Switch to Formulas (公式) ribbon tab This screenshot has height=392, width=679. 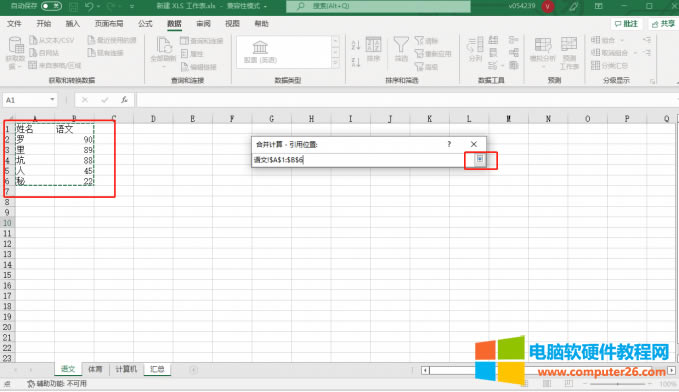click(145, 23)
